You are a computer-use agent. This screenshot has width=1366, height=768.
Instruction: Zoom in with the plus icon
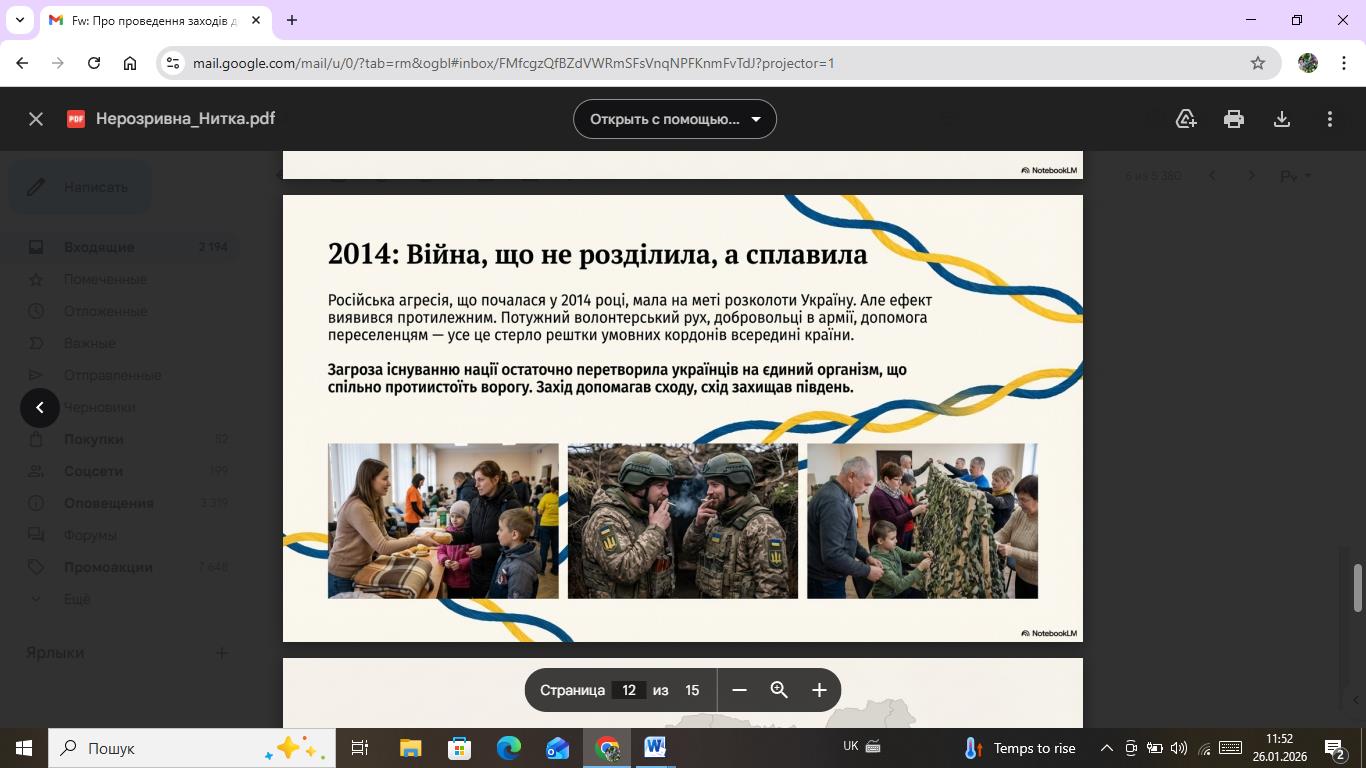pos(819,690)
